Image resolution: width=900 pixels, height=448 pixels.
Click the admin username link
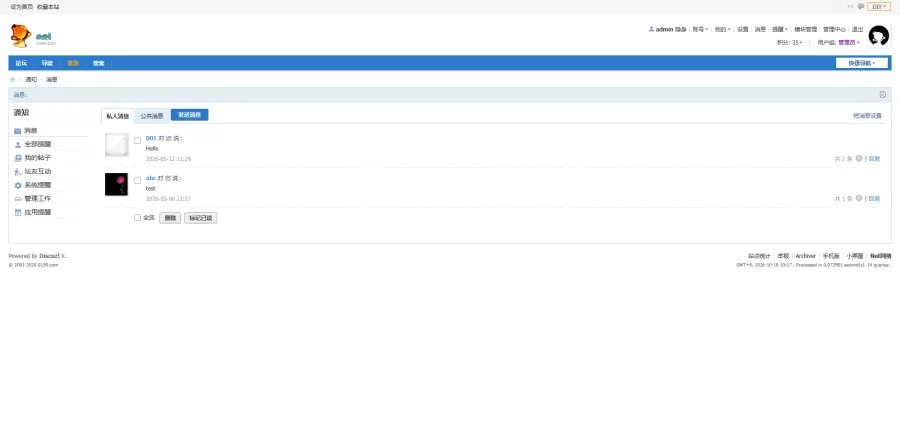(664, 29)
